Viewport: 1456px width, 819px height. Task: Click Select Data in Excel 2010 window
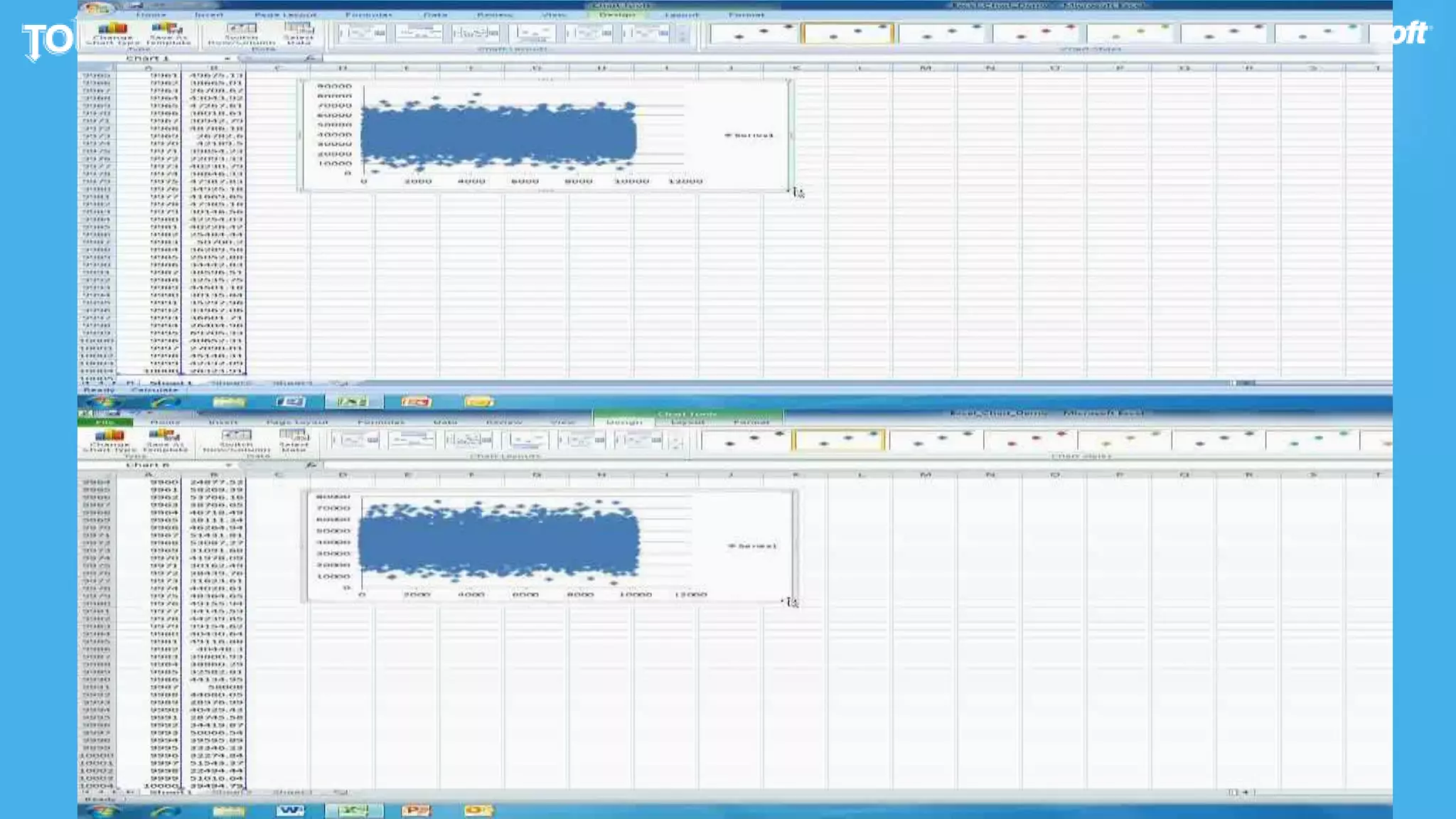(294, 440)
